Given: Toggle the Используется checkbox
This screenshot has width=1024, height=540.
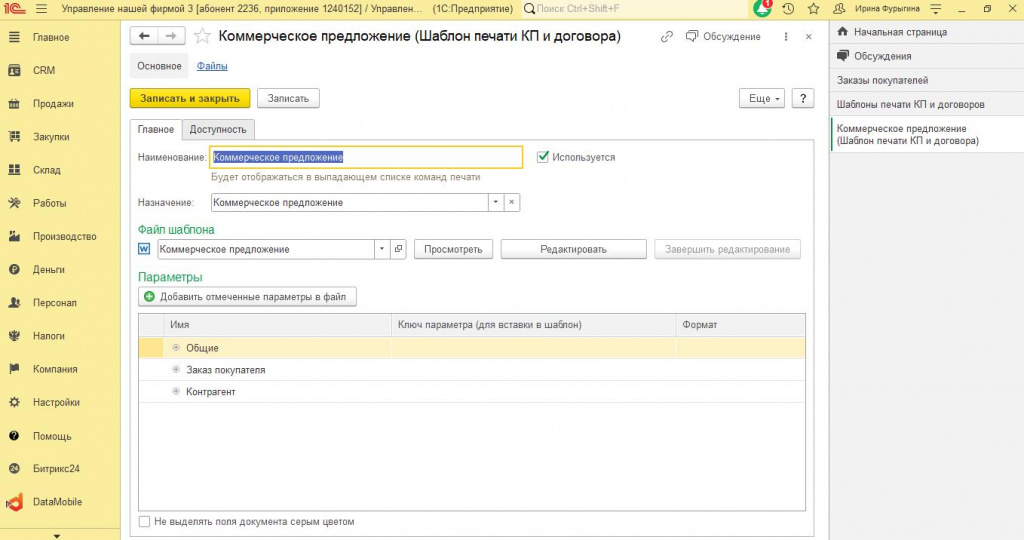Looking at the screenshot, I should click(542, 157).
